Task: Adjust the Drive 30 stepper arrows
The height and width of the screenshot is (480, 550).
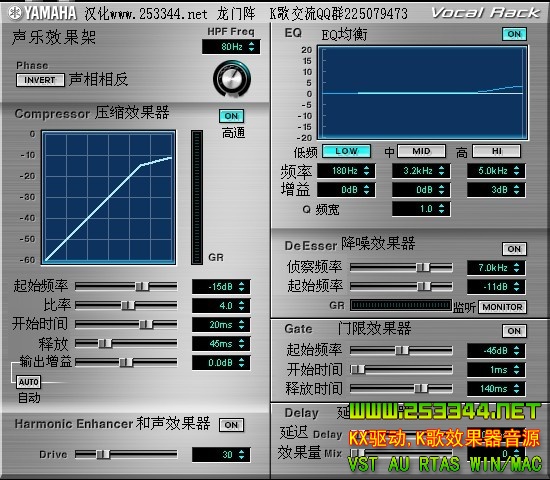Action: [x=241, y=455]
